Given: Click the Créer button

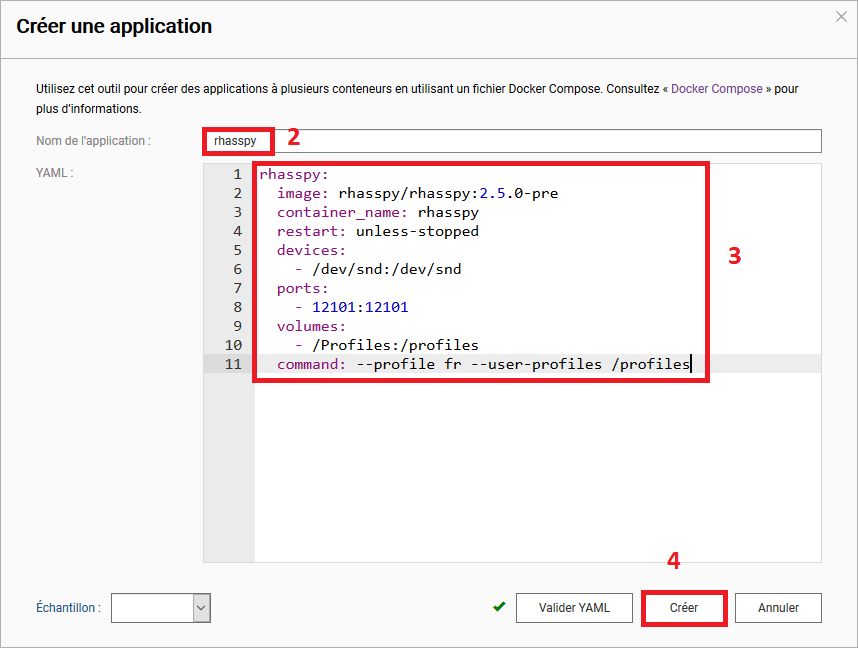Looking at the screenshot, I should pyautogui.click(x=684, y=608).
